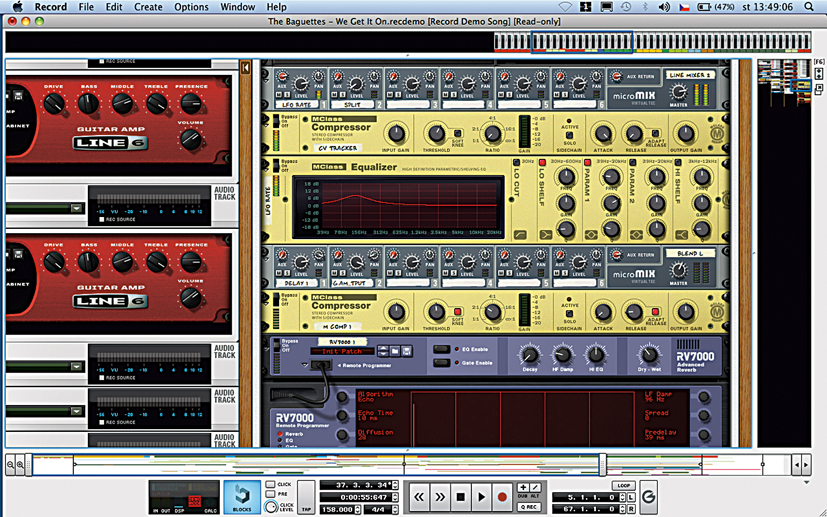Click the Algorithm soft knob in RV7000 programmer
Image resolution: width=827 pixels, height=517 pixels.
point(343,397)
